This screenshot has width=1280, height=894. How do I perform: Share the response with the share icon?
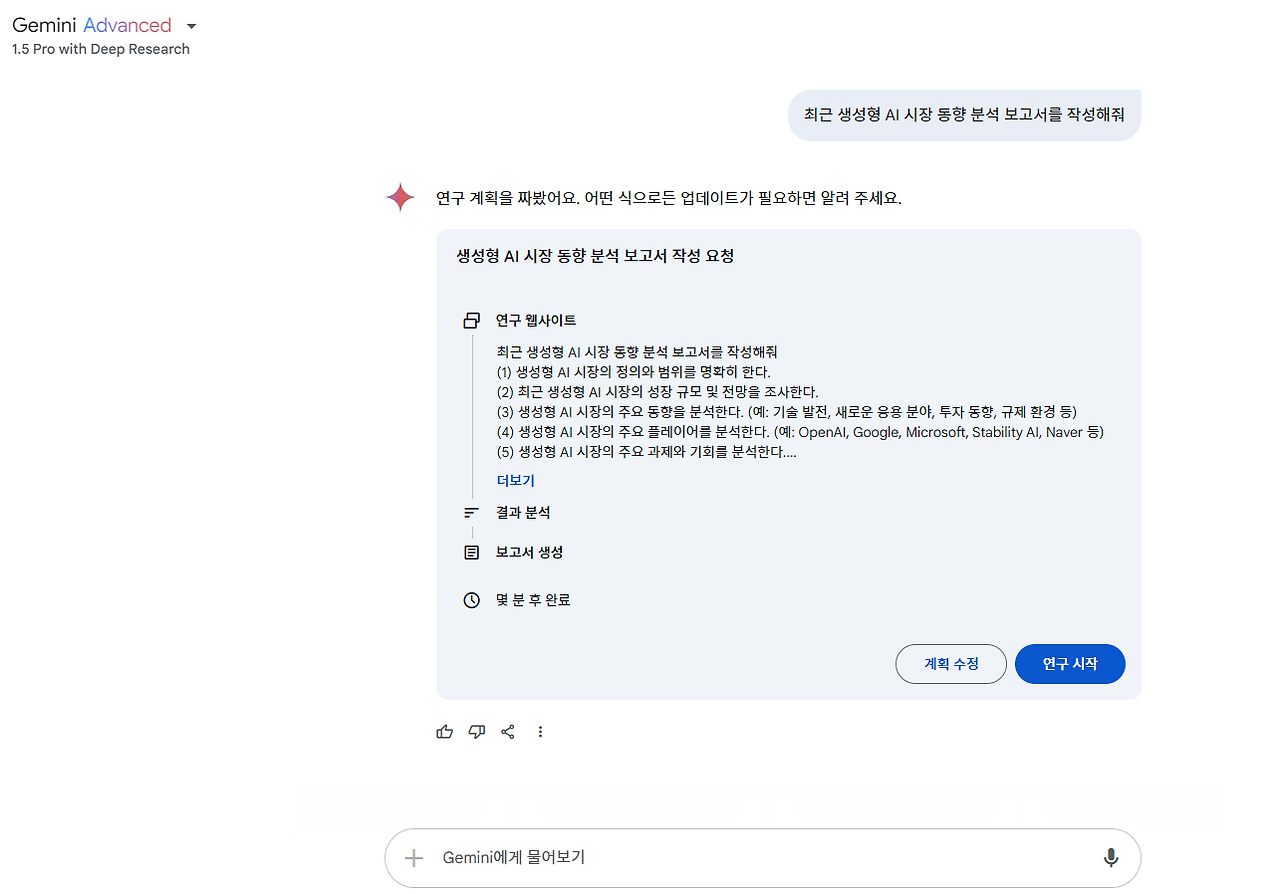pos(508,732)
